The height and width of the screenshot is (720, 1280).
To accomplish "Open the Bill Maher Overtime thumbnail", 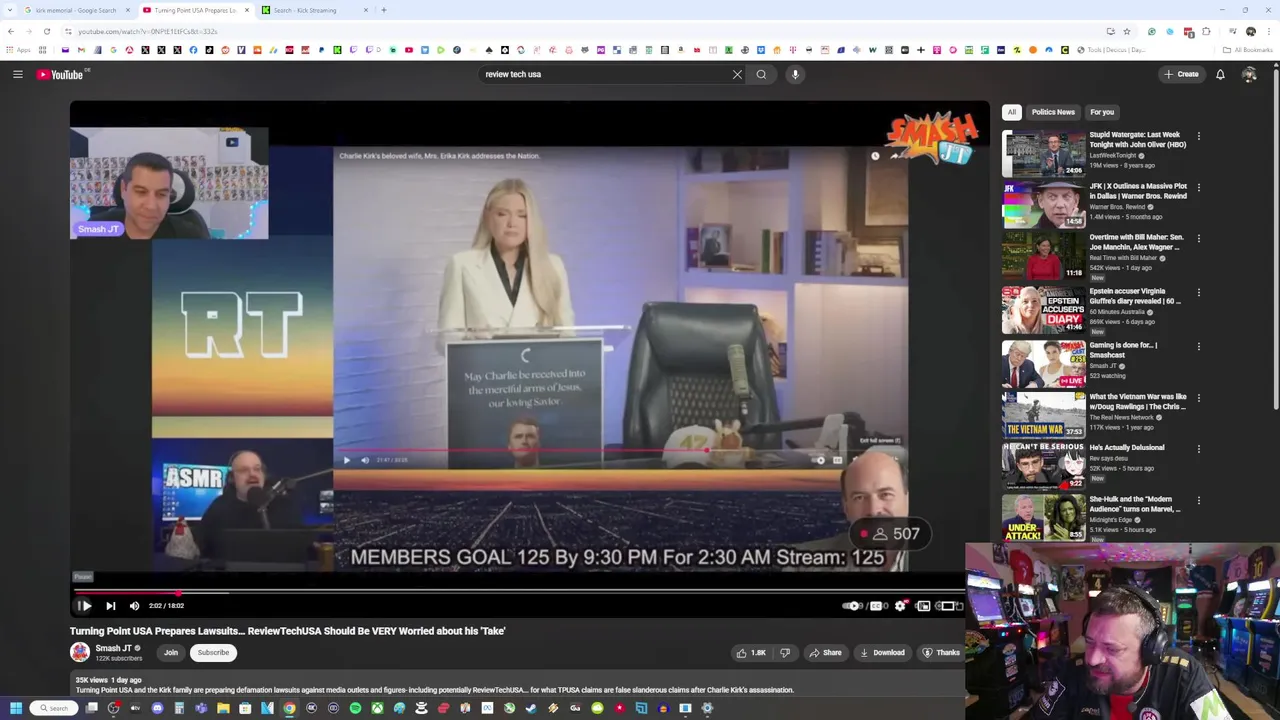I will pos(1043,256).
